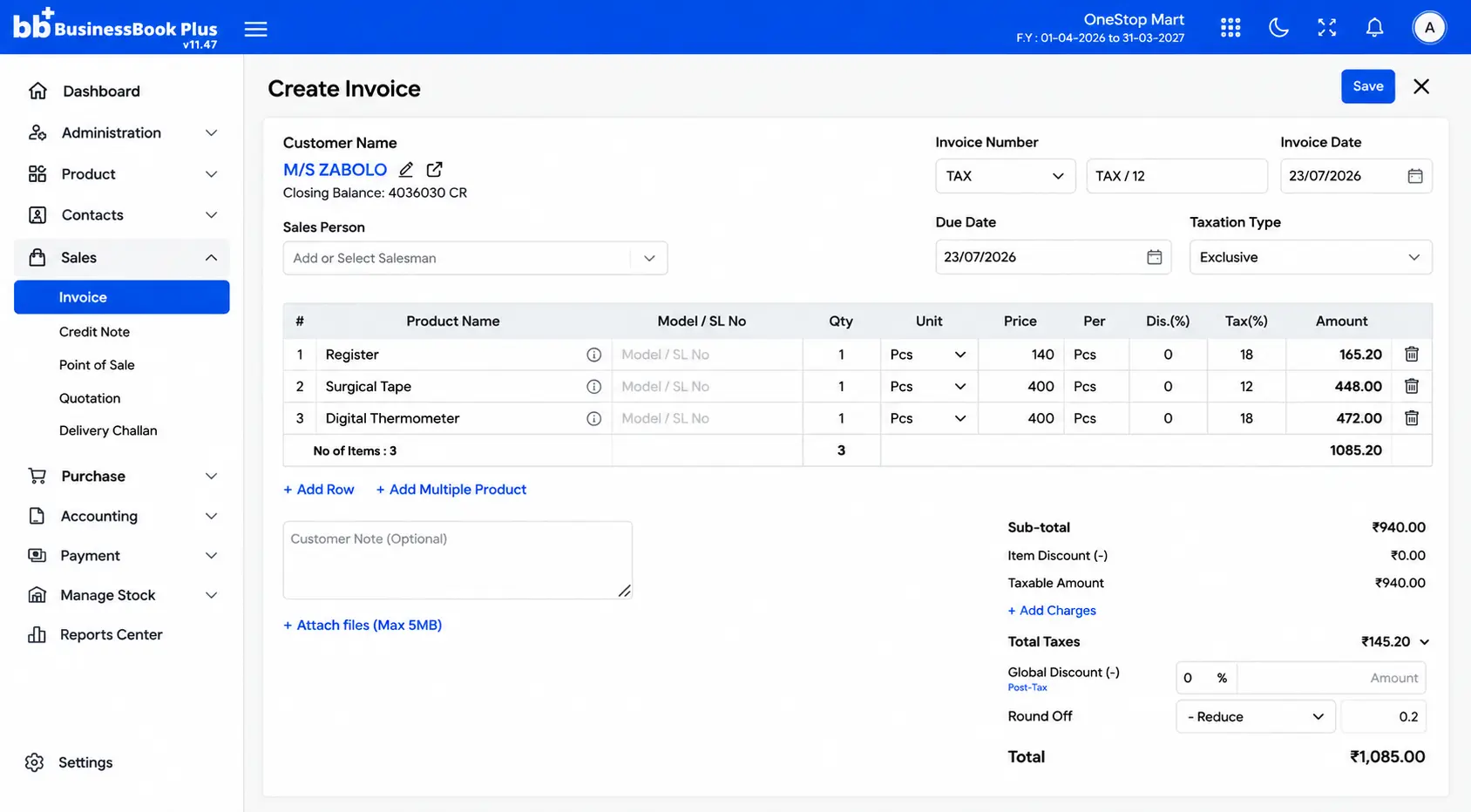Image resolution: width=1471 pixels, height=812 pixels.
Task: Click the Administration sidebar icon
Action: (x=37, y=132)
